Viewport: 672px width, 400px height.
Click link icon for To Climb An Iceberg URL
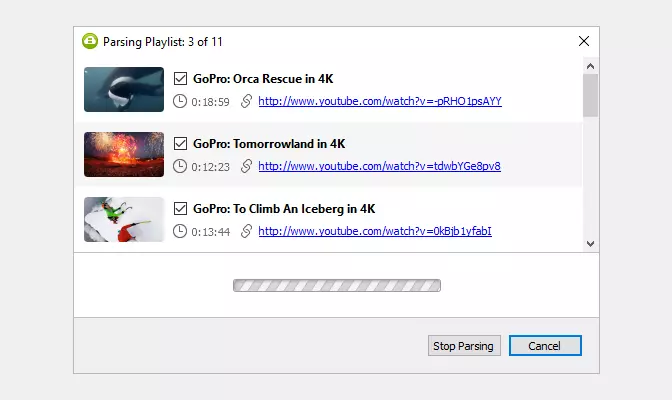[x=246, y=231]
